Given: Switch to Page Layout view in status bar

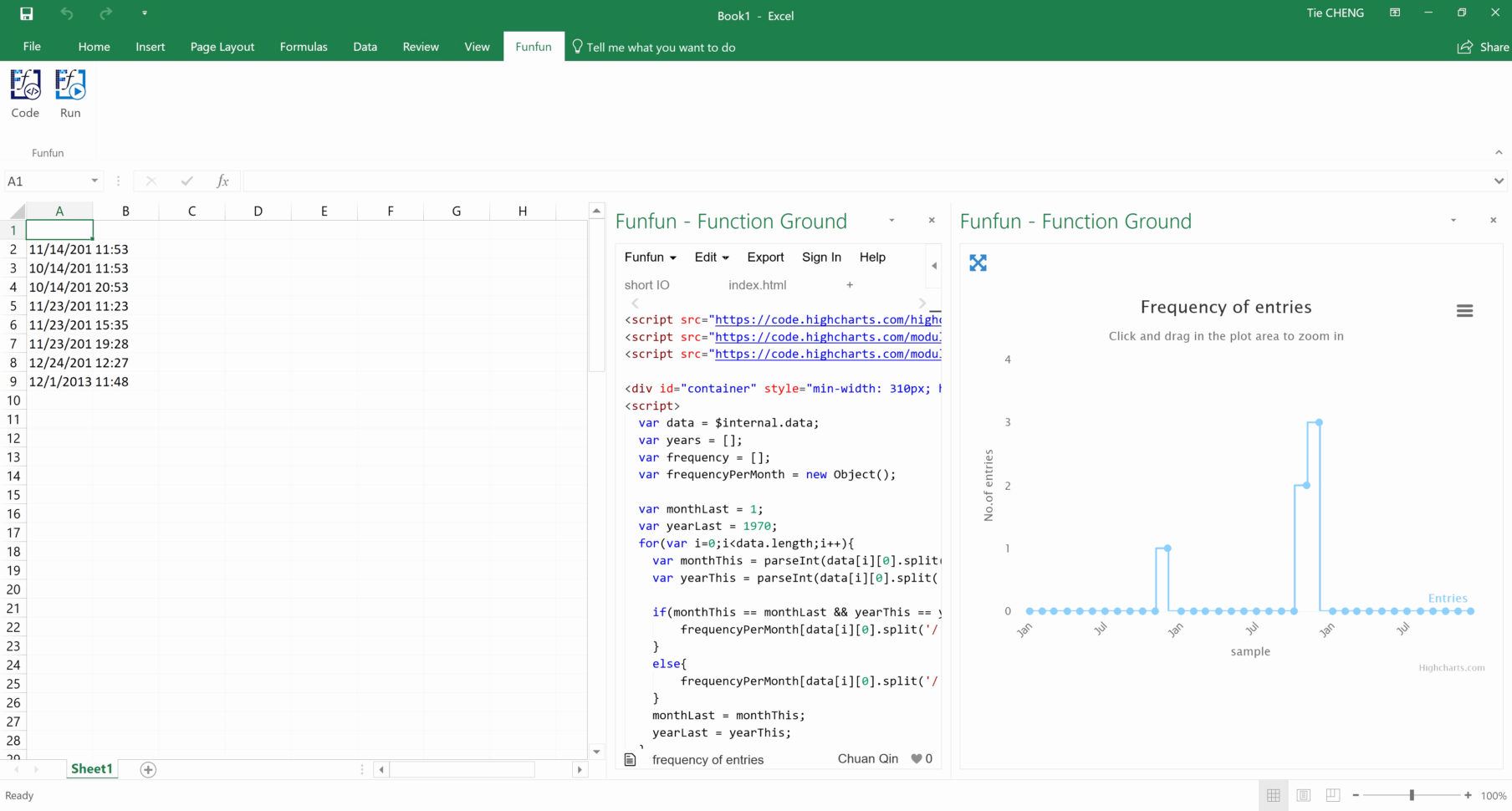Looking at the screenshot, I should pos(1303,795).
